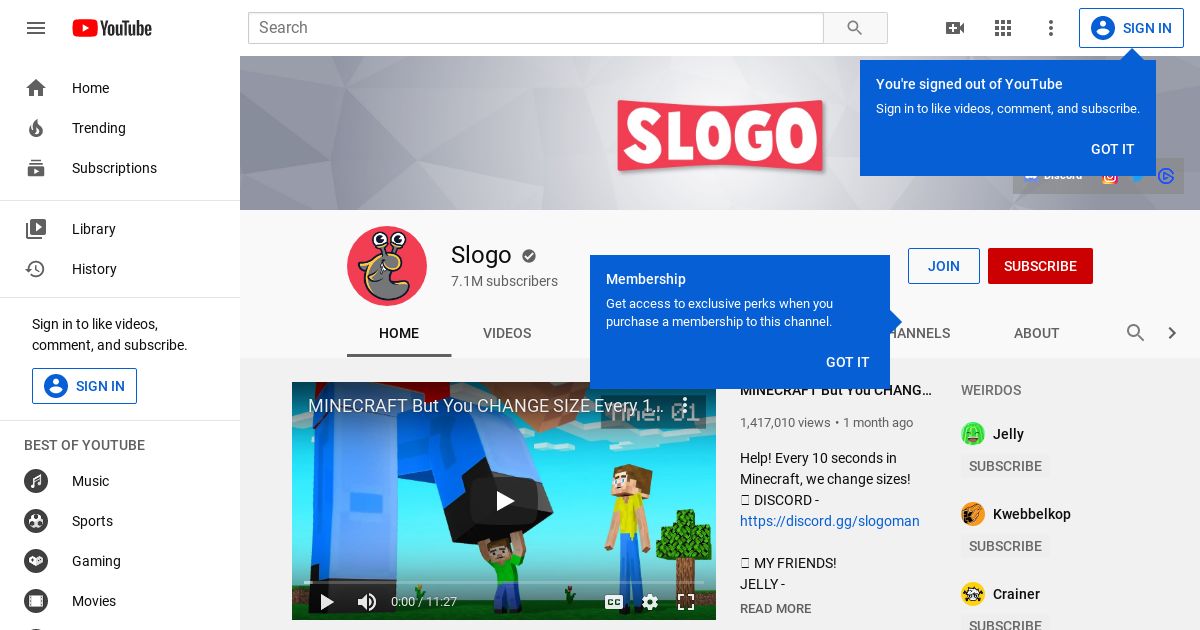
Task: Open the create video camera icon
Action: click(x=955, y=28)
